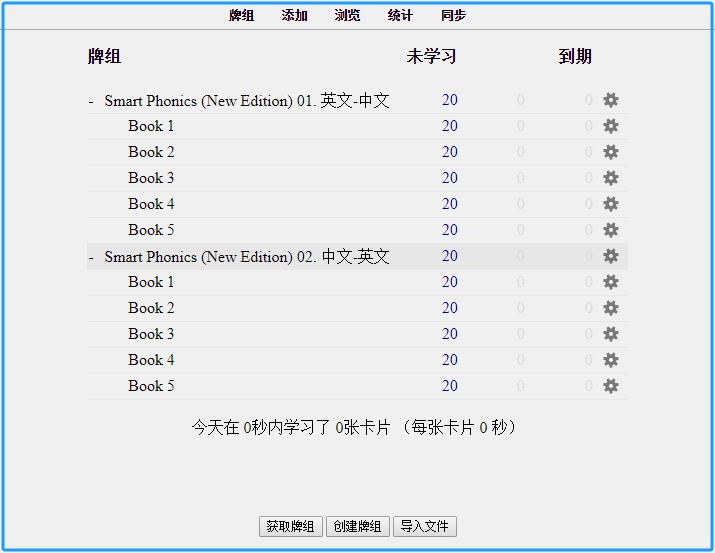The width and height of the screenshot is (715, 553).
Task: Open gear for Book 5 under 英文-中文 deck
Action: click(x=611, y=230)
